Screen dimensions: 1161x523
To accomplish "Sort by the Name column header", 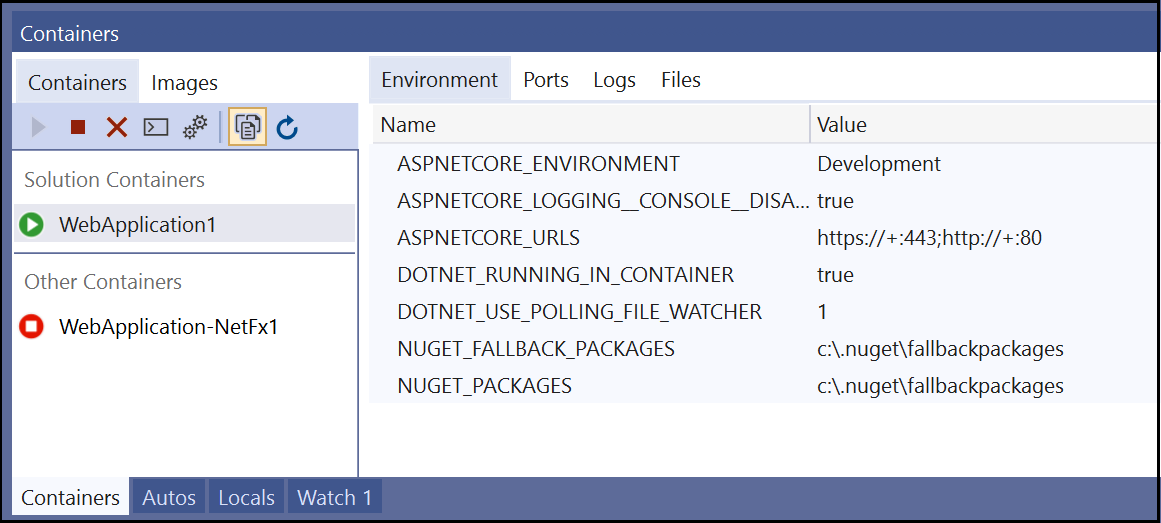I will pyautogui.click(x=590, y=125).
